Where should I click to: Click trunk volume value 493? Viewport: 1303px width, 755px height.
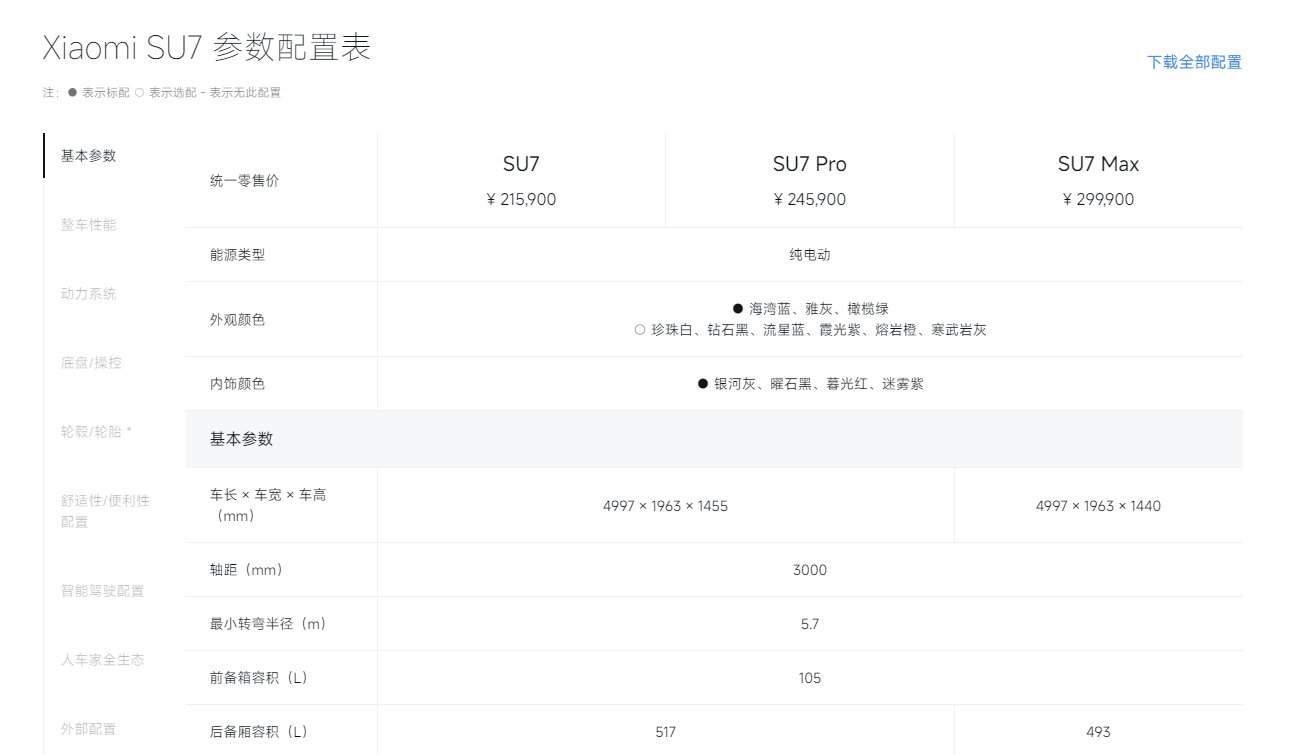click(x=1098, y=732)
